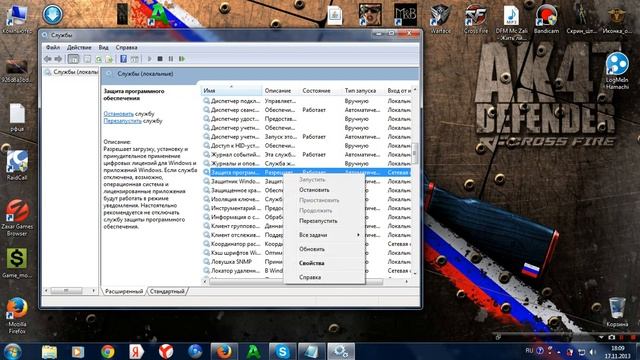Open the Справка menu in the menu bar
The image size is (640, 360).
[127, 47]
